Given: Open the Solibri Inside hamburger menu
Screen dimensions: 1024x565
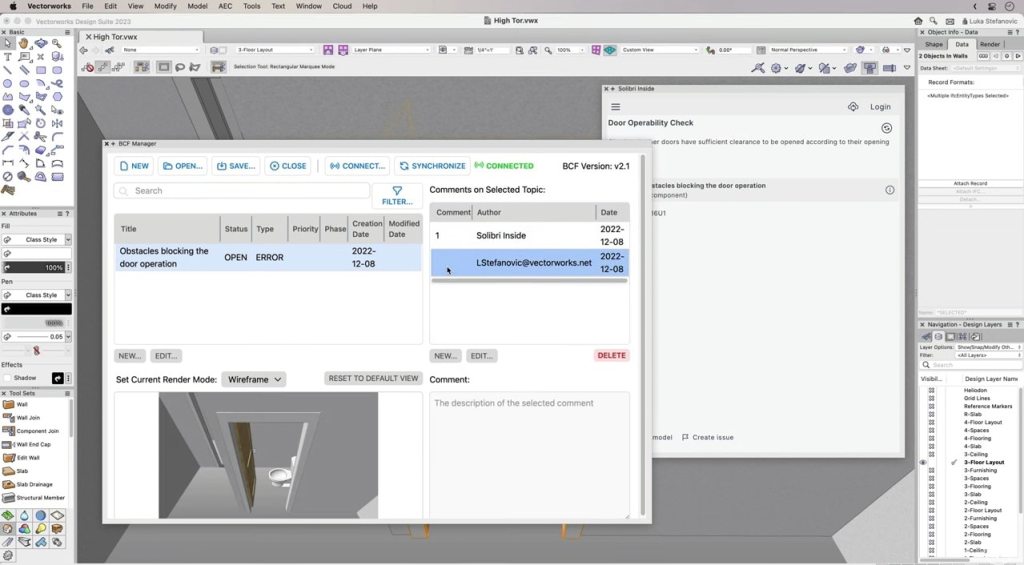Looking at the screenshot, I should (x=616, y=107).
